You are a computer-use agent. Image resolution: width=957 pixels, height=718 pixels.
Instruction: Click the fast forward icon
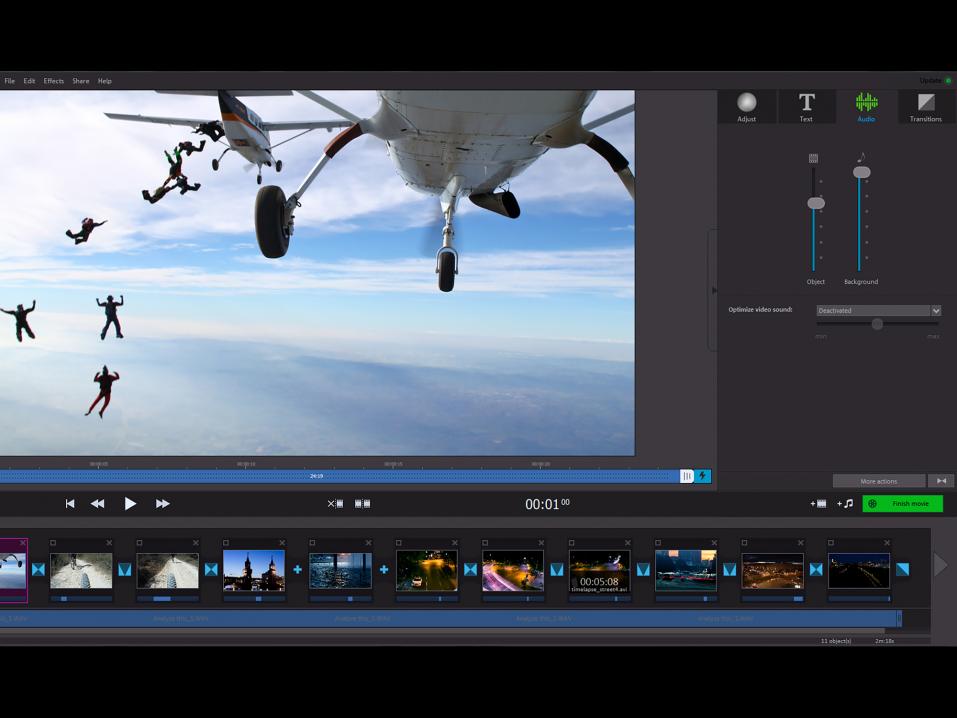click(163, 504)
